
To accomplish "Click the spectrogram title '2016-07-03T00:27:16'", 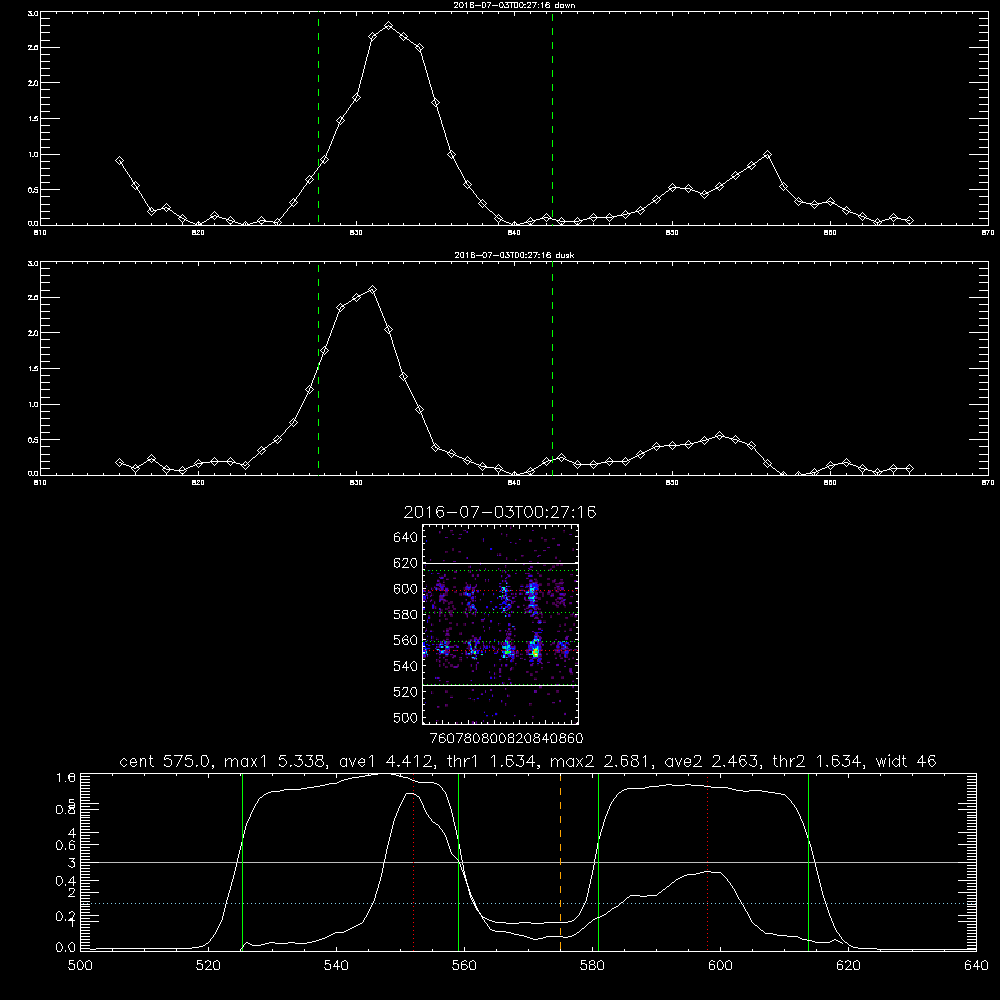I will click(x=500, y=512).
